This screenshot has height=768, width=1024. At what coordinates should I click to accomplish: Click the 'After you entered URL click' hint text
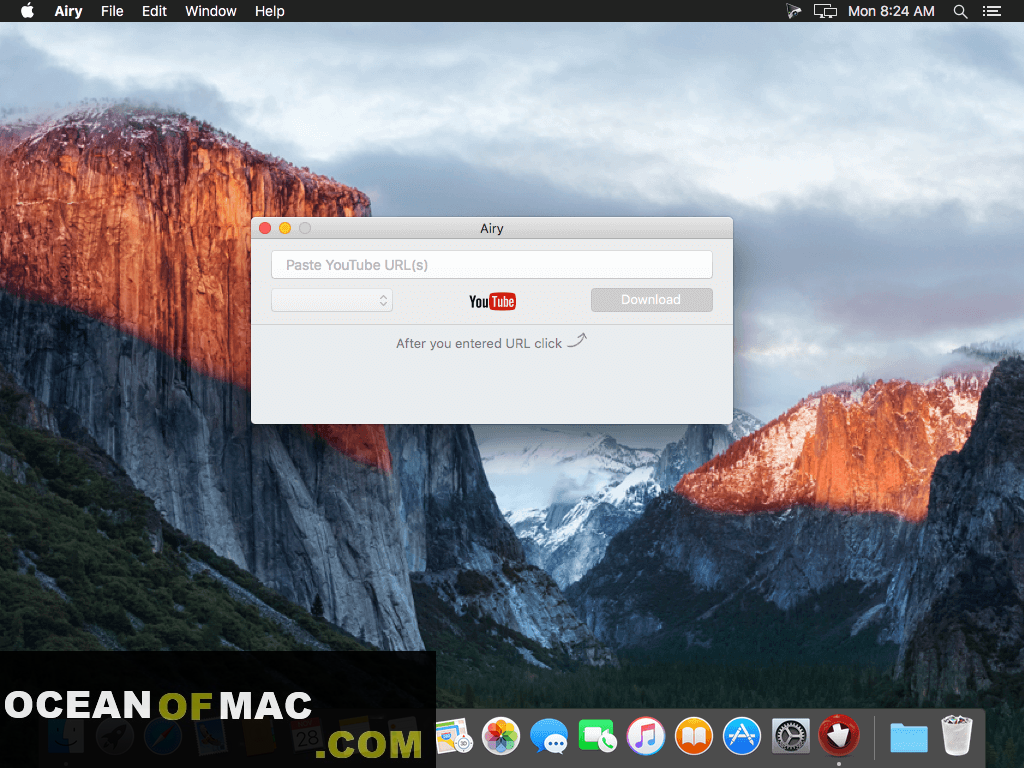[479, 343]
